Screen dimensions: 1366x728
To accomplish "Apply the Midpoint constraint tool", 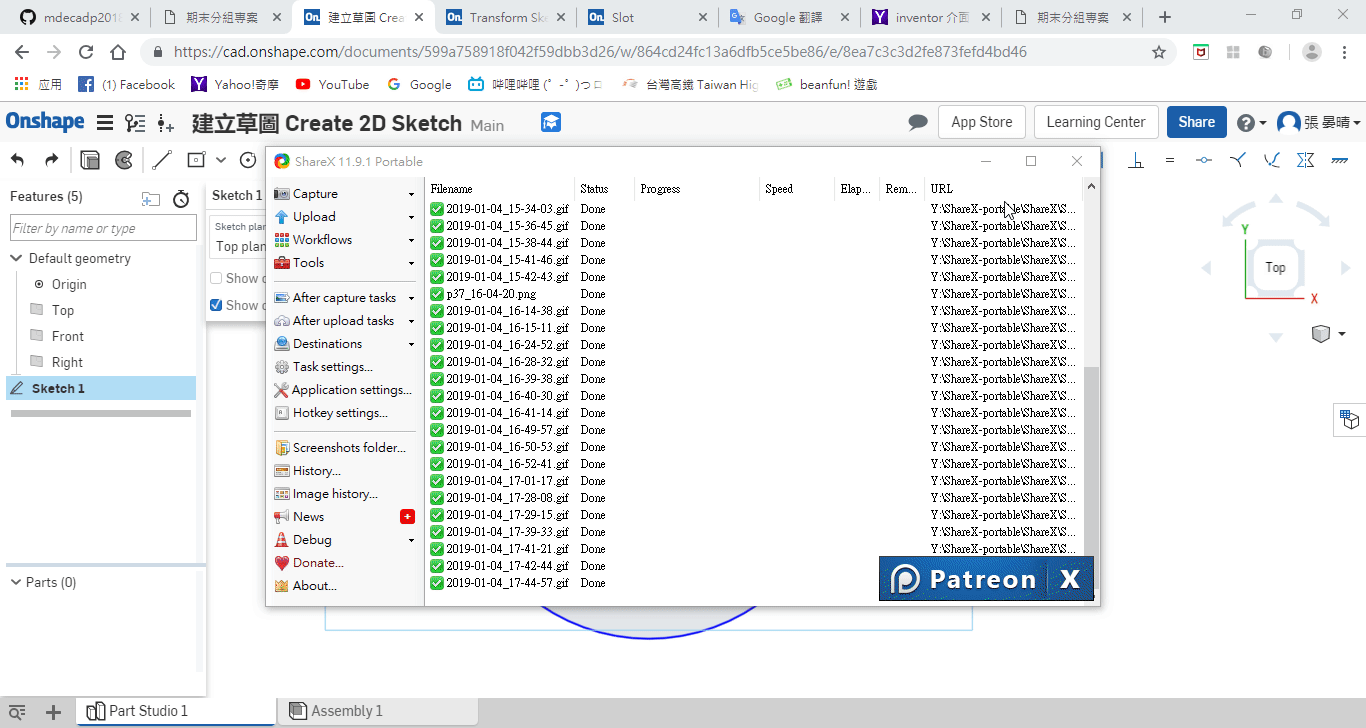I will point(1204,160).
